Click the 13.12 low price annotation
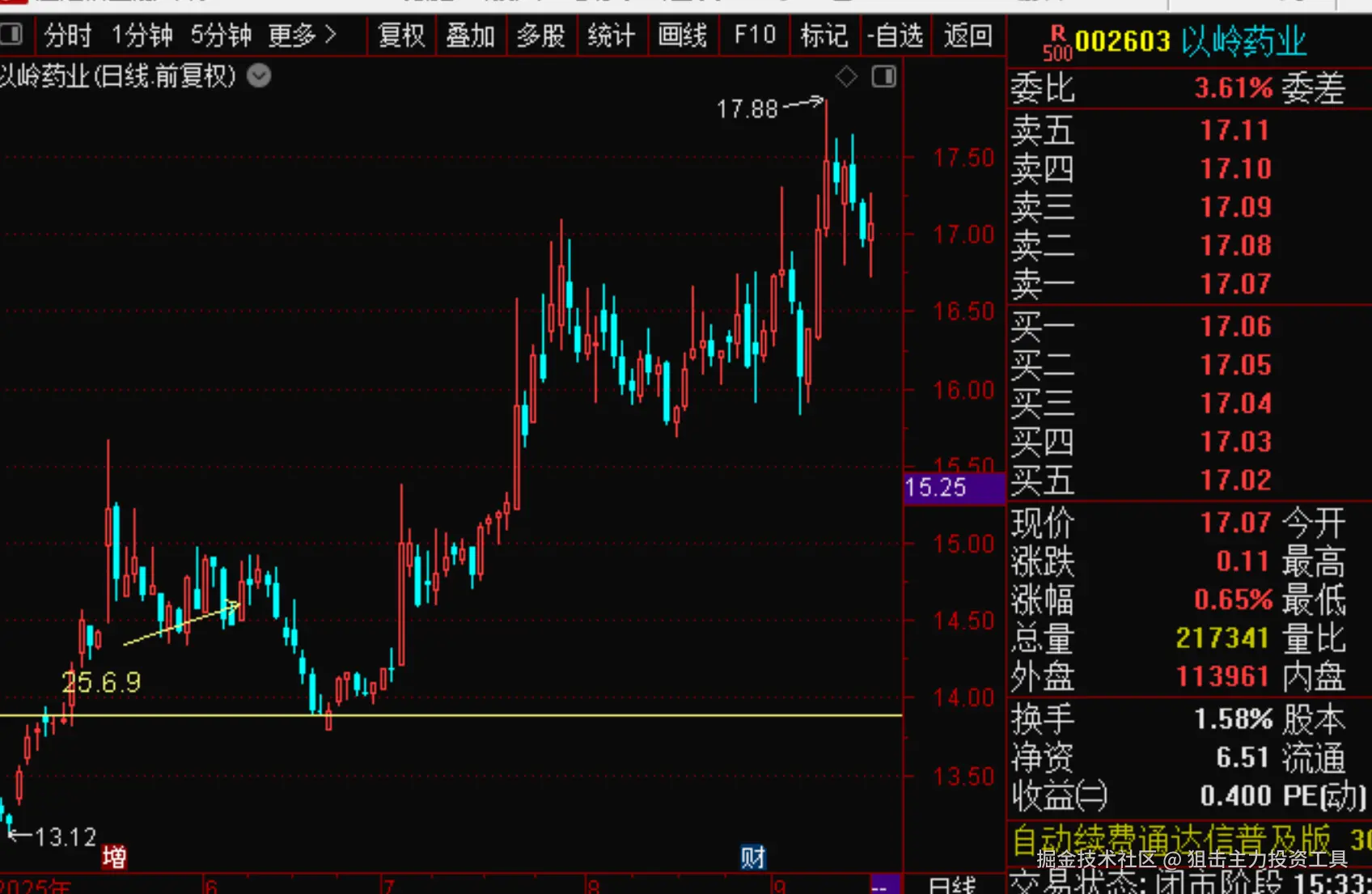The width and height of the screenshot is (1372, 894). pyautogui.click(x=66, y=837)
